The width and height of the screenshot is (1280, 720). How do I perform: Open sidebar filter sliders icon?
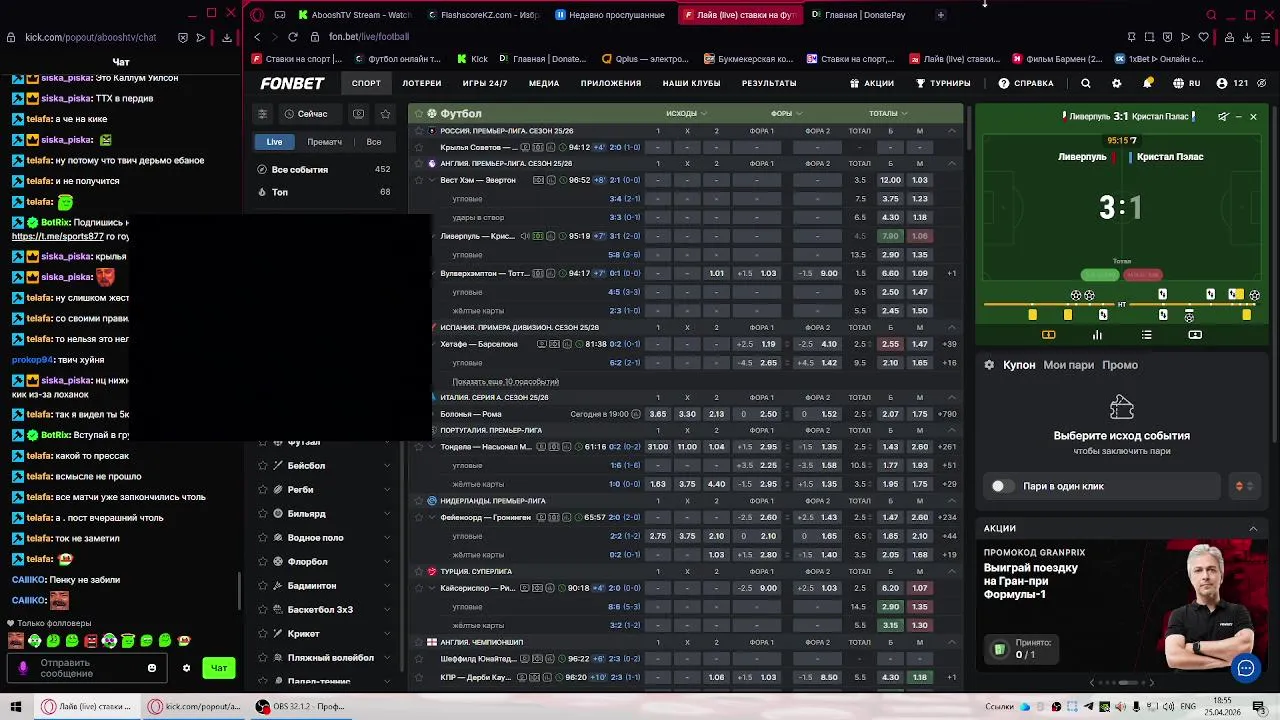262,114
